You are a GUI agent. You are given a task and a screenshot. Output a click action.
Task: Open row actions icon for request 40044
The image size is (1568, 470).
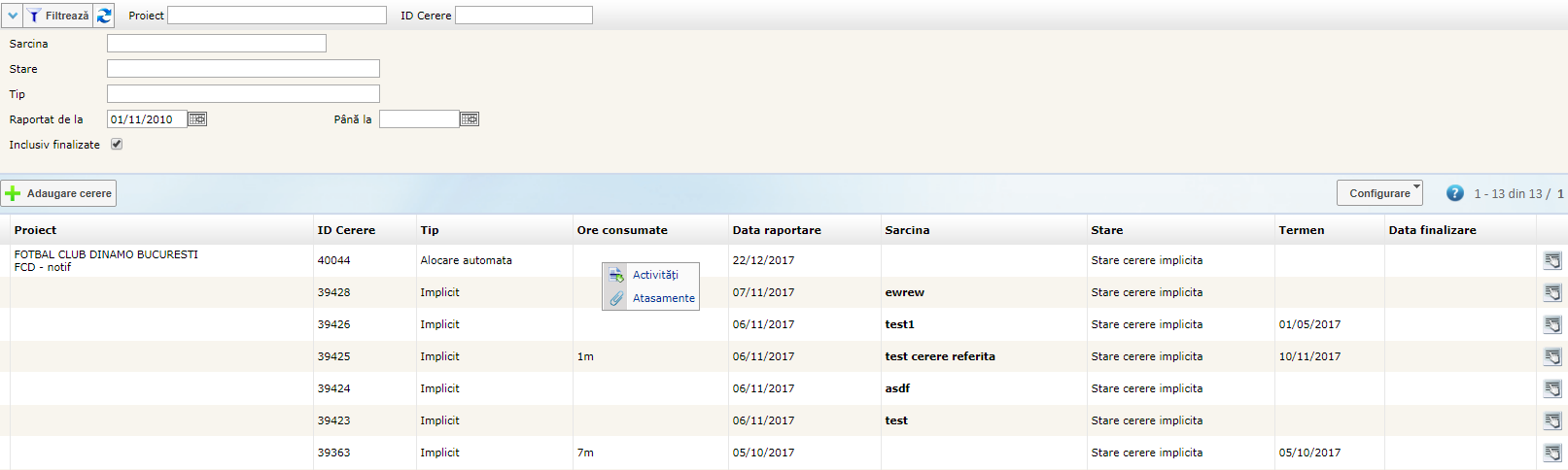pos(1552,260)
